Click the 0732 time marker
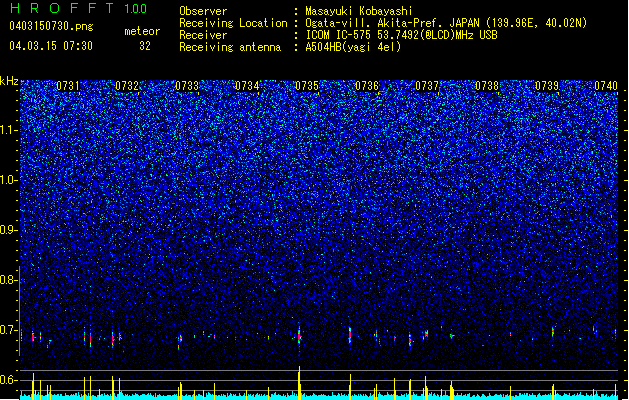Screen dimensions: 629x400 point(127,86)
